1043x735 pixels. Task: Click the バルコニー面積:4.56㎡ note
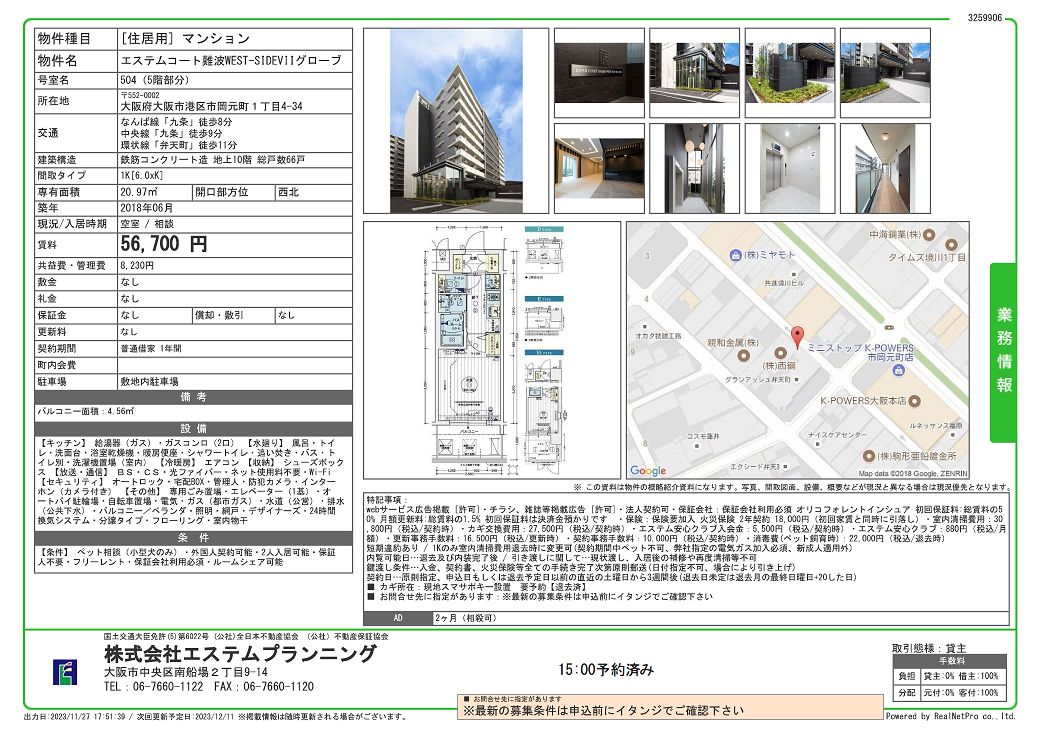[x=86, y=412]
